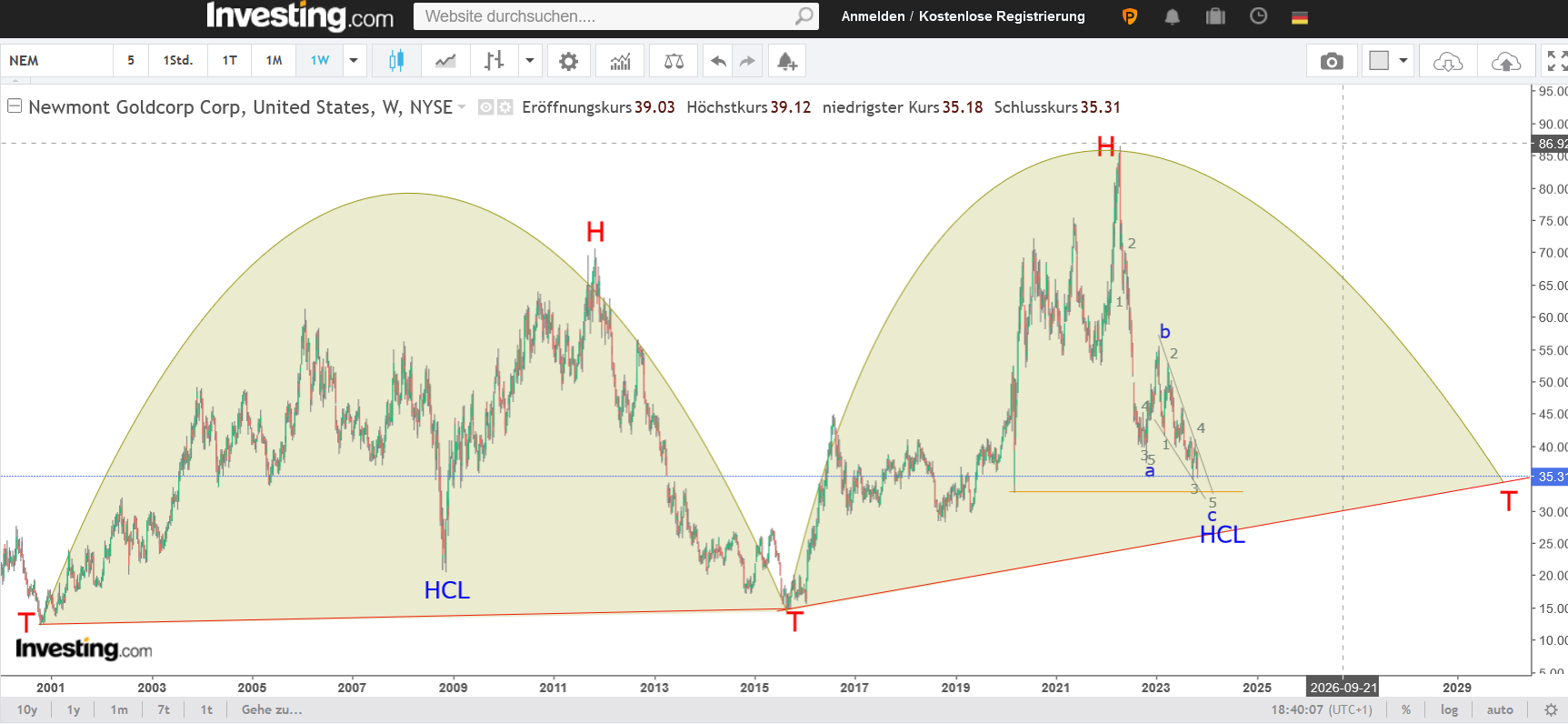Open chart settings gear in toolbar
Viewport: 1568px width, 724px height.
pyautogui.click(x=568, y=61)
